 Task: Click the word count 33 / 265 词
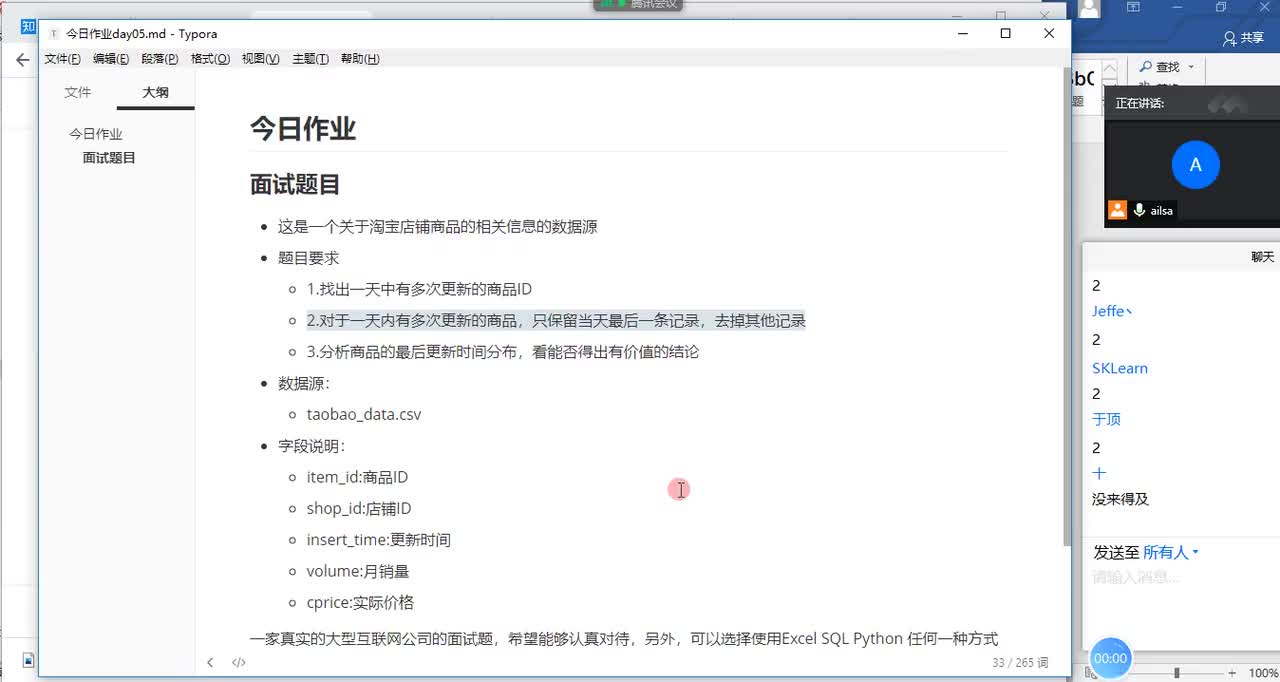tap(1020, 662)
